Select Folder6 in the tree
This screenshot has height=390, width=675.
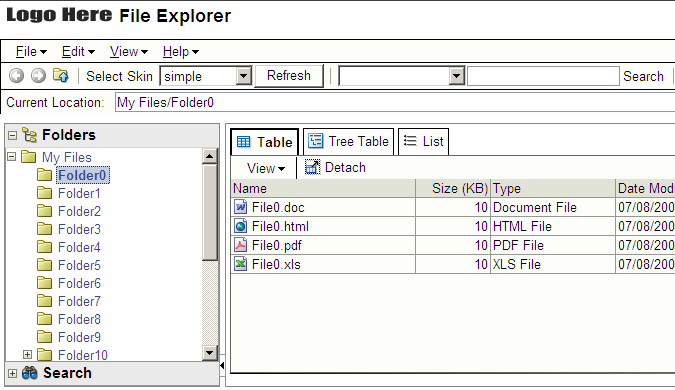click(x=79, y=283)
